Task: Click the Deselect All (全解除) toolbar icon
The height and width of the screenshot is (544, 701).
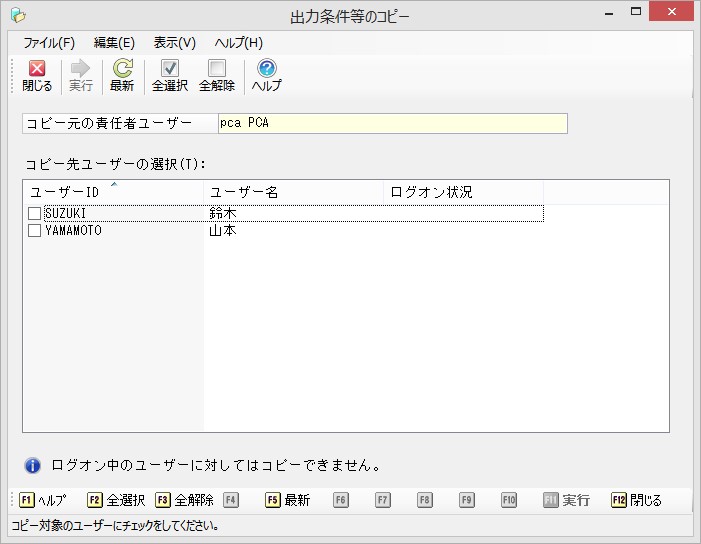Action: click(216, 69)
